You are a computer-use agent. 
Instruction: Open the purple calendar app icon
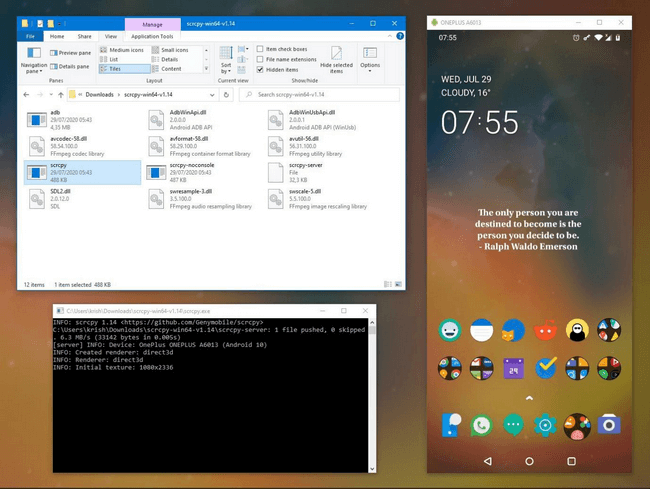click(513, 368)
